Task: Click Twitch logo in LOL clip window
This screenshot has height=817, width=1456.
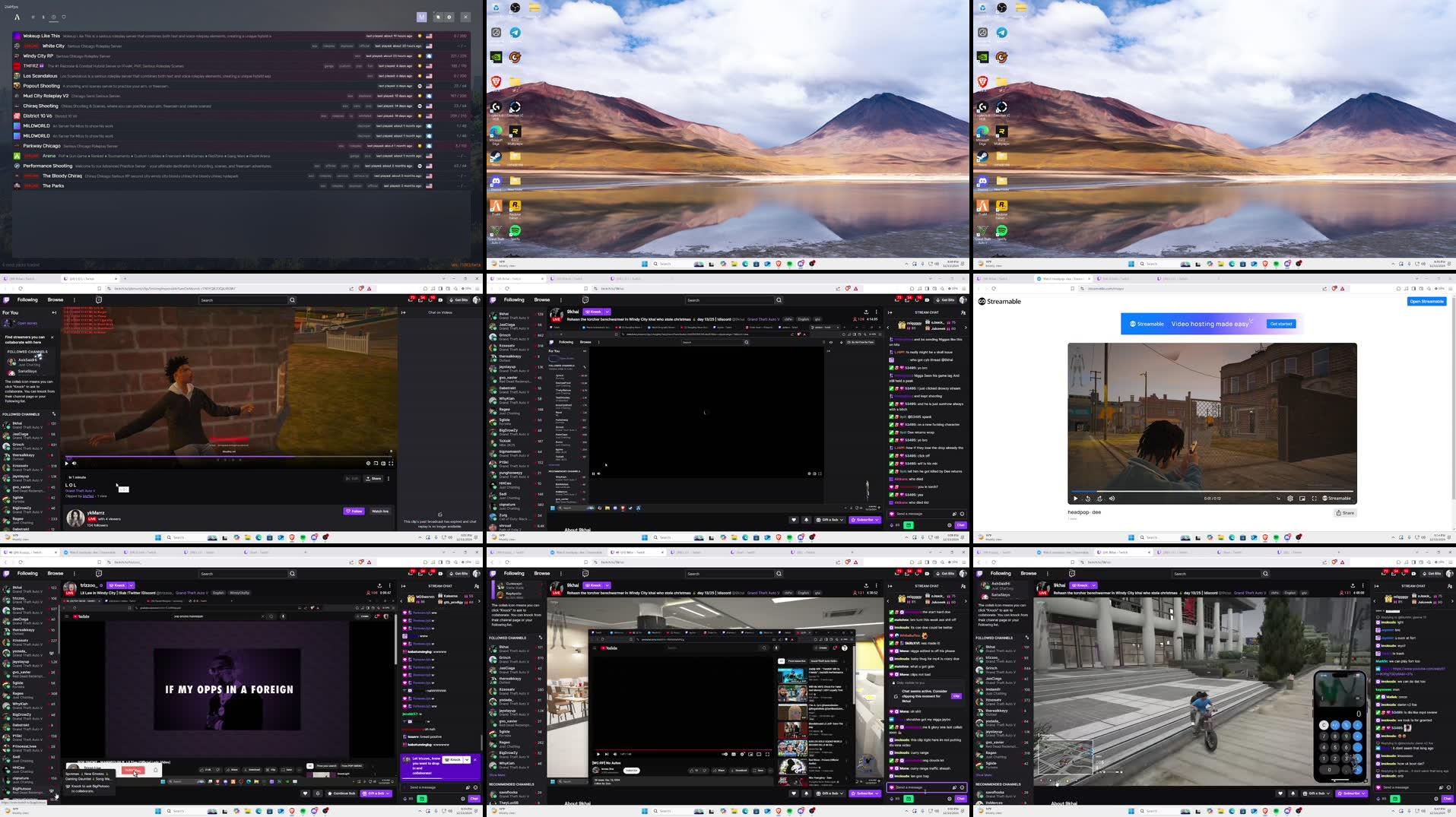Action: pyautogui.click(x=7, y=300)
